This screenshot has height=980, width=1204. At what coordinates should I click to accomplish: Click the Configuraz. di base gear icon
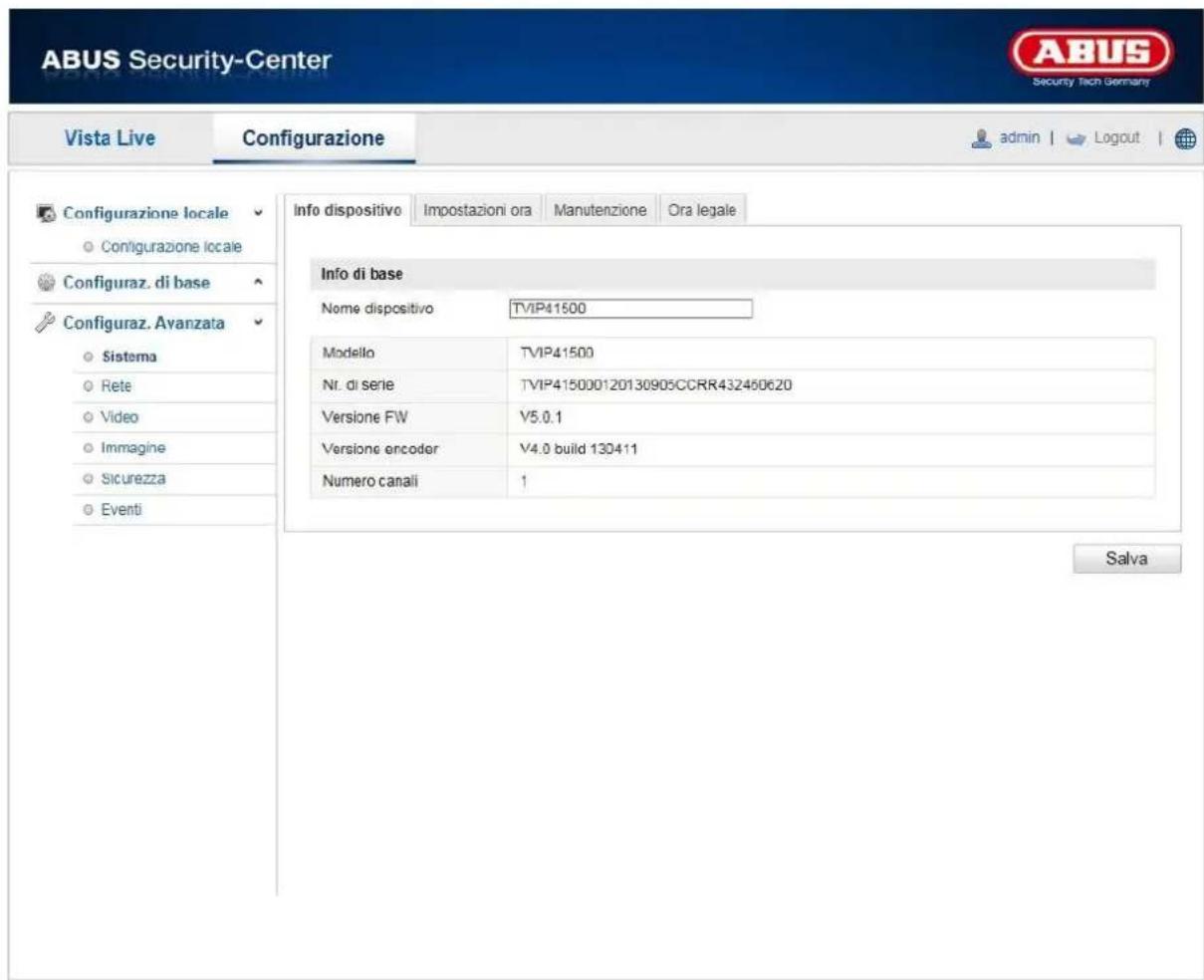(x=45, y=283)
